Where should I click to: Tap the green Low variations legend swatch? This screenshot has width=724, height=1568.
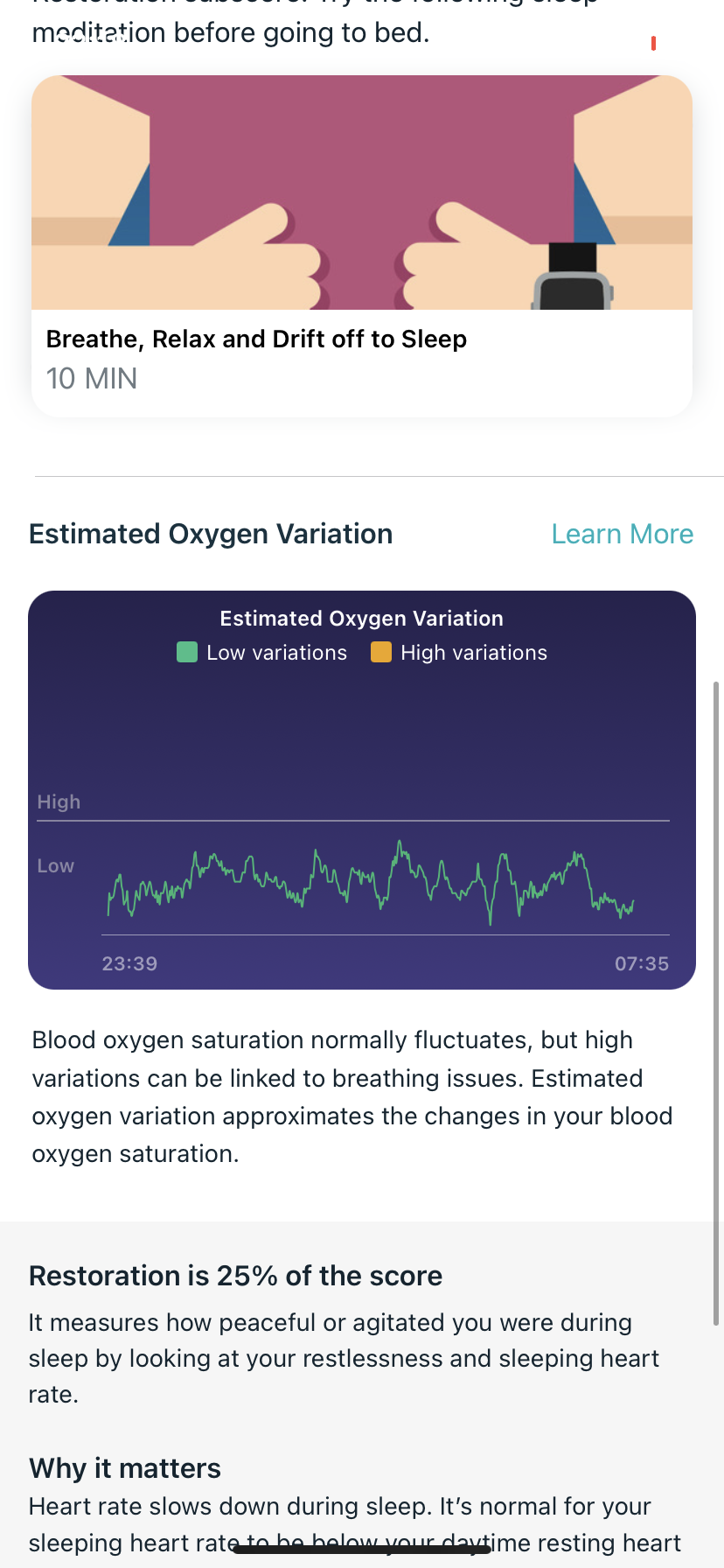tap(186, 653)
